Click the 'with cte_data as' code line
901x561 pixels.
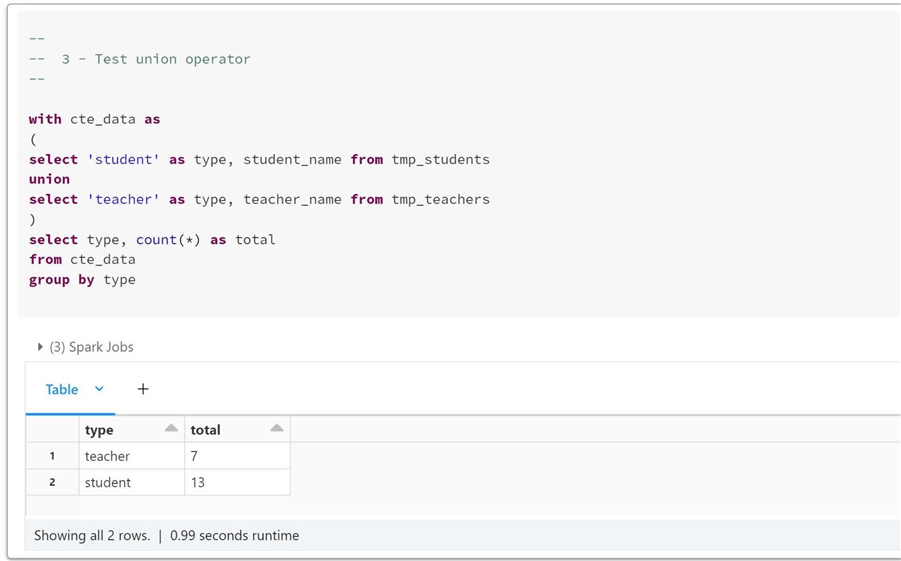pyautogui.click(x=94, y=119)
